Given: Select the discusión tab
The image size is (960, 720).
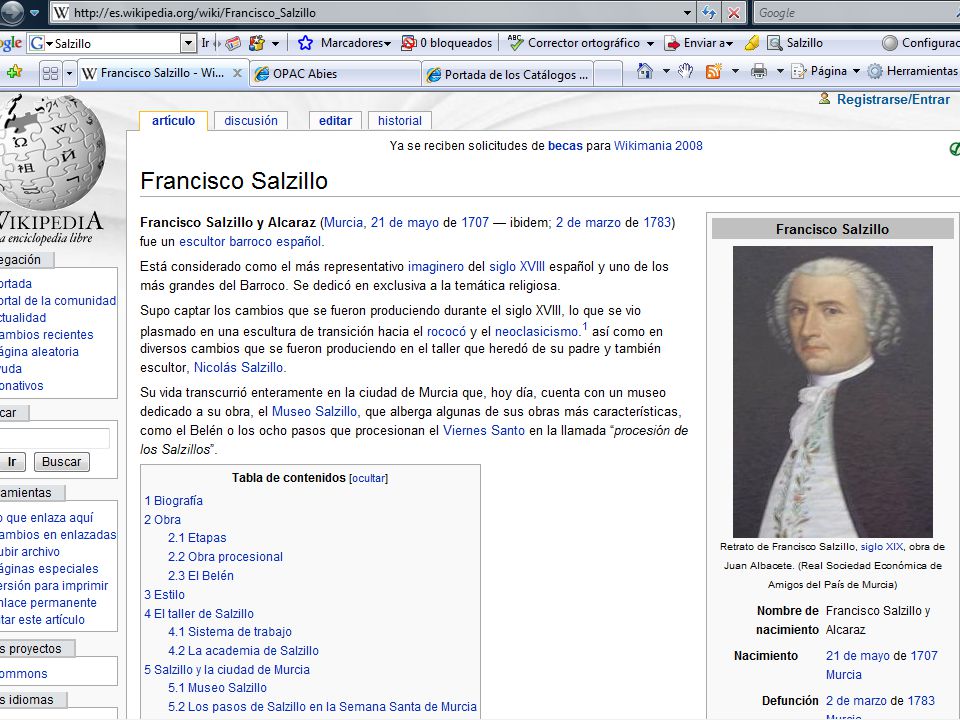Looking at the screenshot, I should tap(251, 121).
